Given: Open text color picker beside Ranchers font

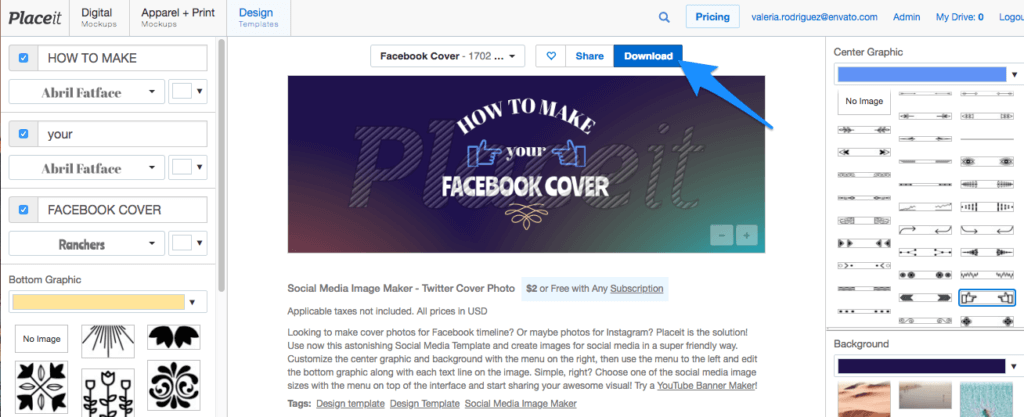Looking at the screenshot, I should point(188,244).
